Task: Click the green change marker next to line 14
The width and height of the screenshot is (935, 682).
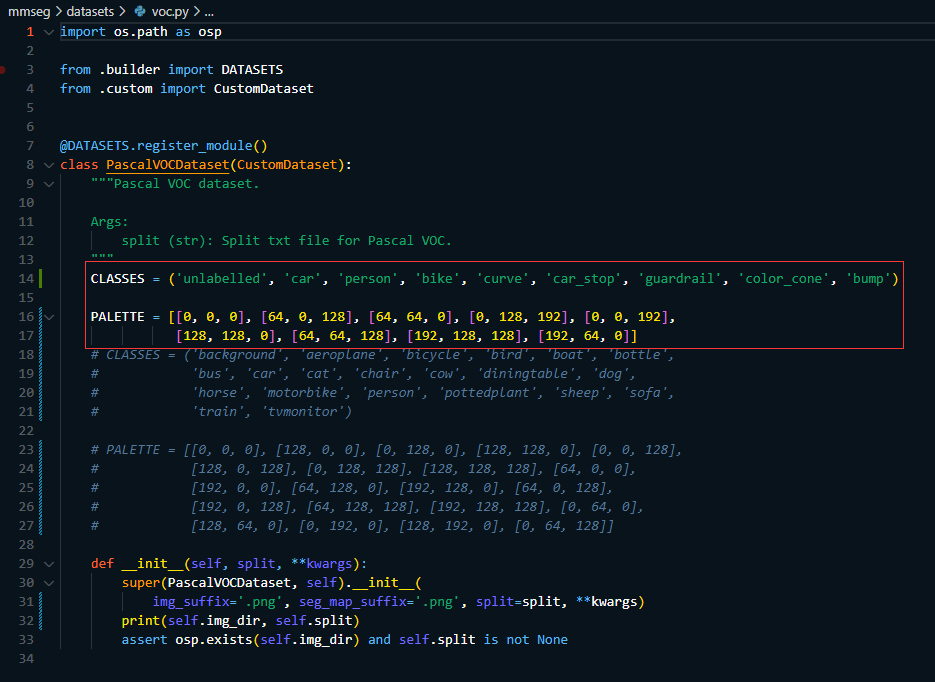Action: [40, 278]
